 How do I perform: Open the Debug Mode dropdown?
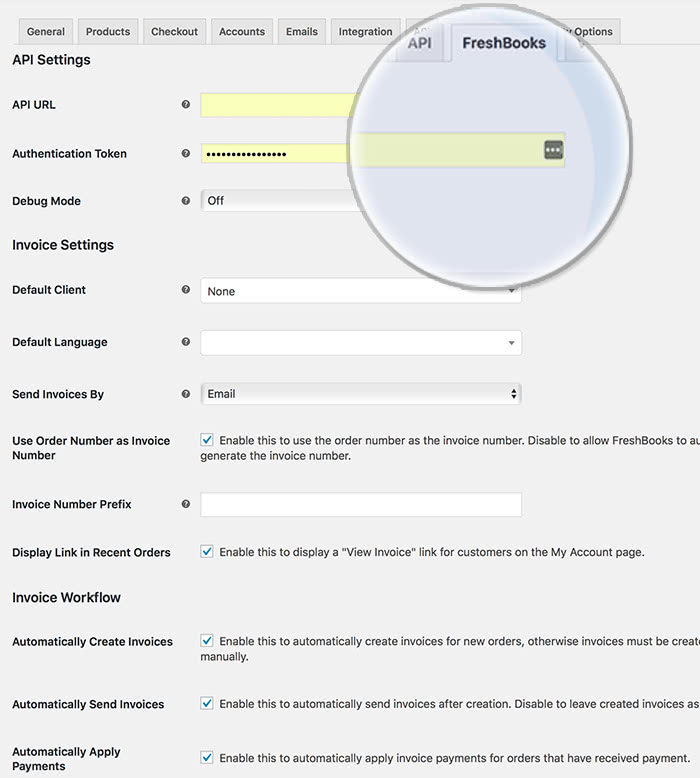[x=280, y=200]
